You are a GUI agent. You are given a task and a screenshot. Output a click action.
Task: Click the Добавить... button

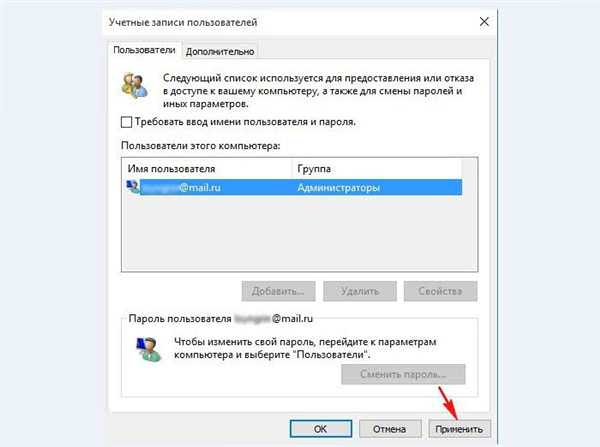point(278,291)
